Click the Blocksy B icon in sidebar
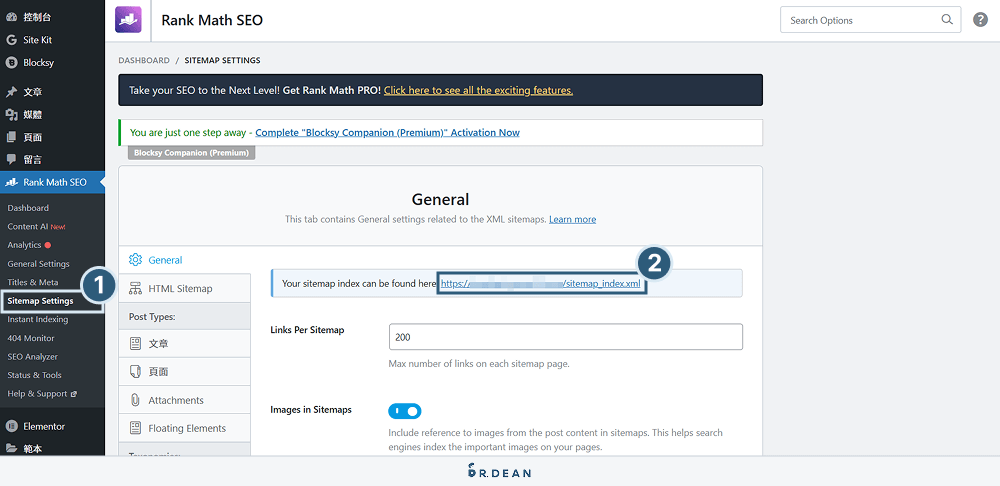Image resolution: width=1000 pixels, height=486 pixels. pyautogui.click(x=11, y=63)
